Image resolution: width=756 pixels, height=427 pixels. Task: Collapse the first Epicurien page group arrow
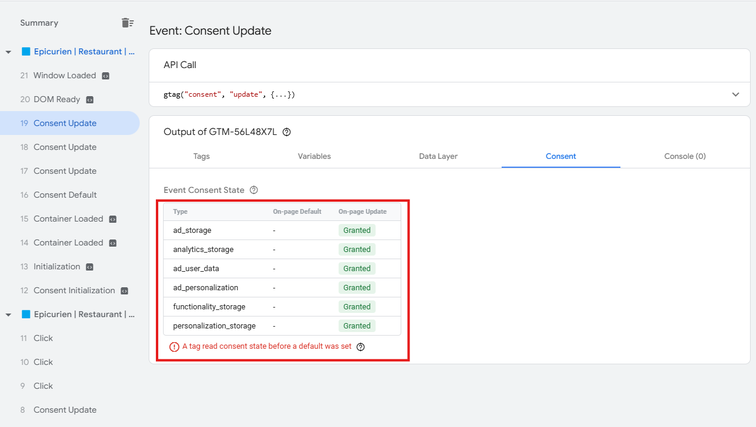[x=9, y=52]
